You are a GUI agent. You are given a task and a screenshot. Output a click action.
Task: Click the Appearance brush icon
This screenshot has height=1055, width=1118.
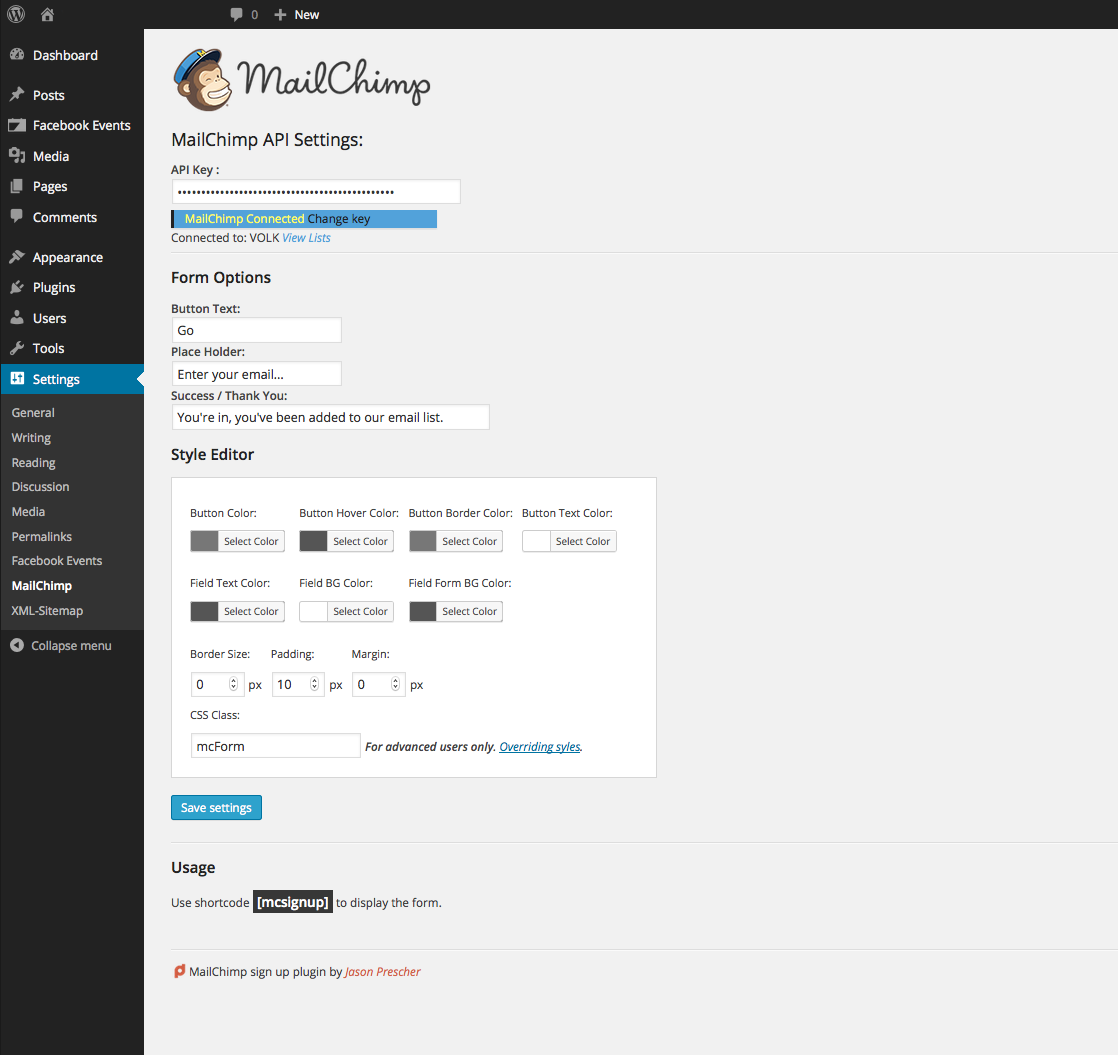[x=17, y=257]
